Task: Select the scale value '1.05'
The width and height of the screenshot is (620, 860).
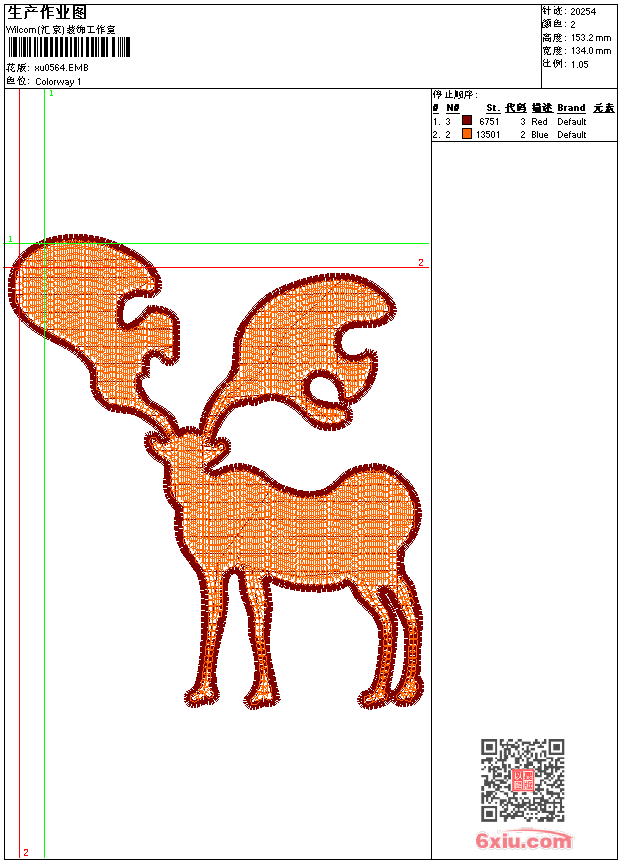Action: pyautogui.click(x=579, y=64)
